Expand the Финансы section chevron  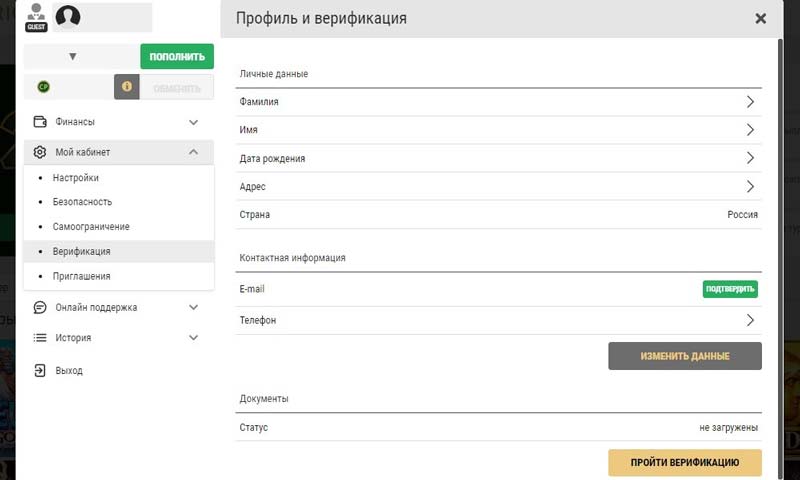[194, 122]
